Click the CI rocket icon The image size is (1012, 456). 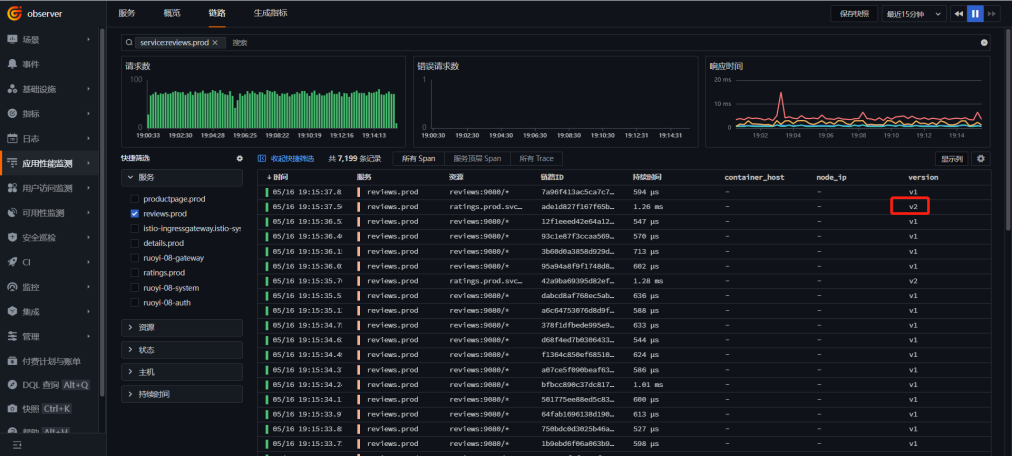point(12,262)
